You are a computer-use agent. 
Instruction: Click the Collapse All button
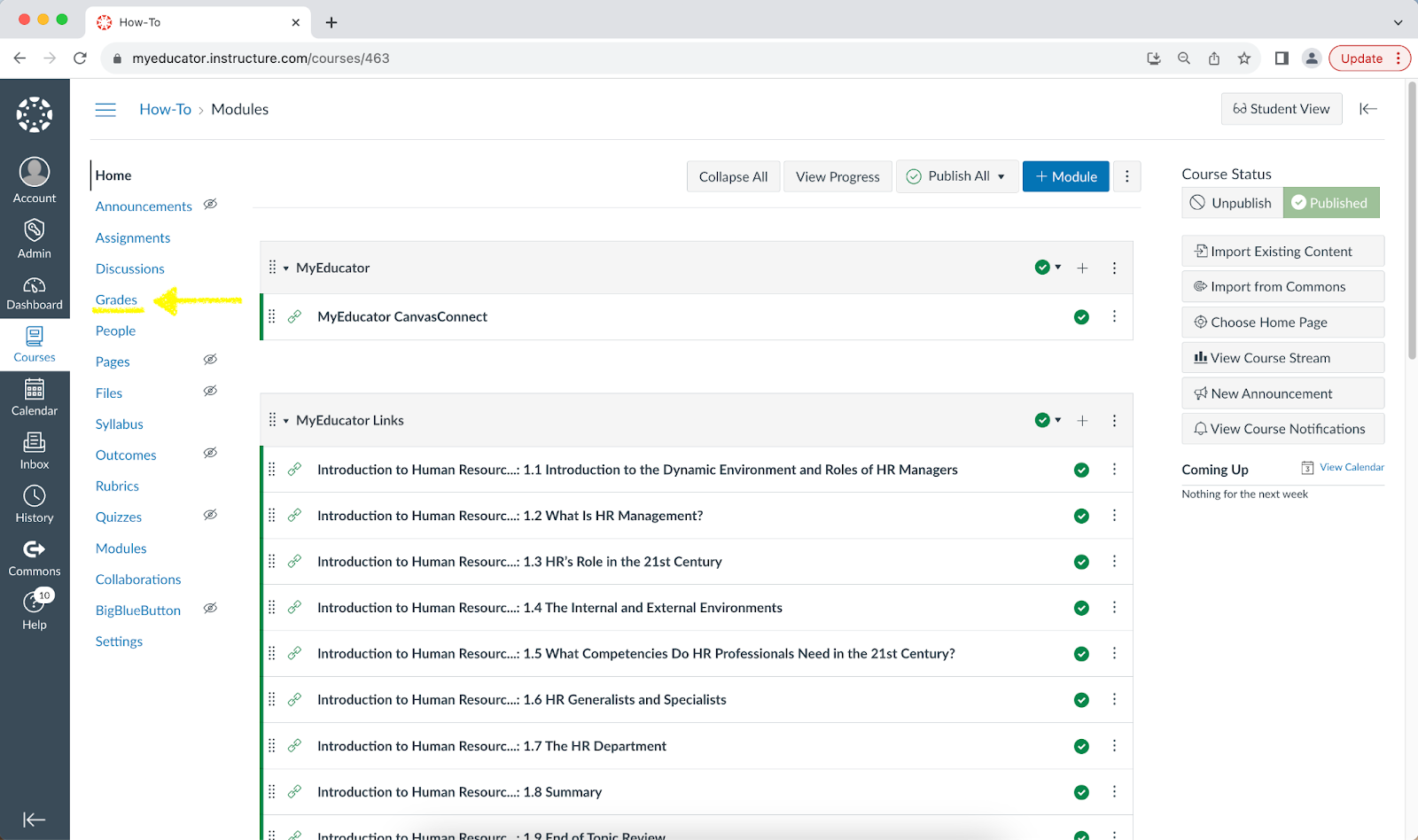[733, 176]
